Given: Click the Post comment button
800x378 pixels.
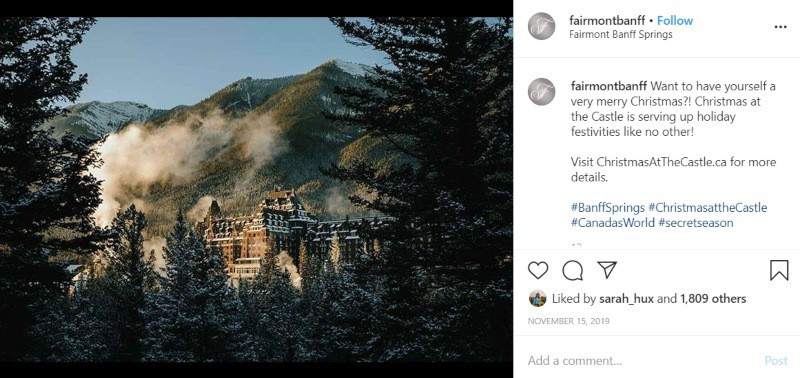Looking at the screenshot, I should click(776, 361).
